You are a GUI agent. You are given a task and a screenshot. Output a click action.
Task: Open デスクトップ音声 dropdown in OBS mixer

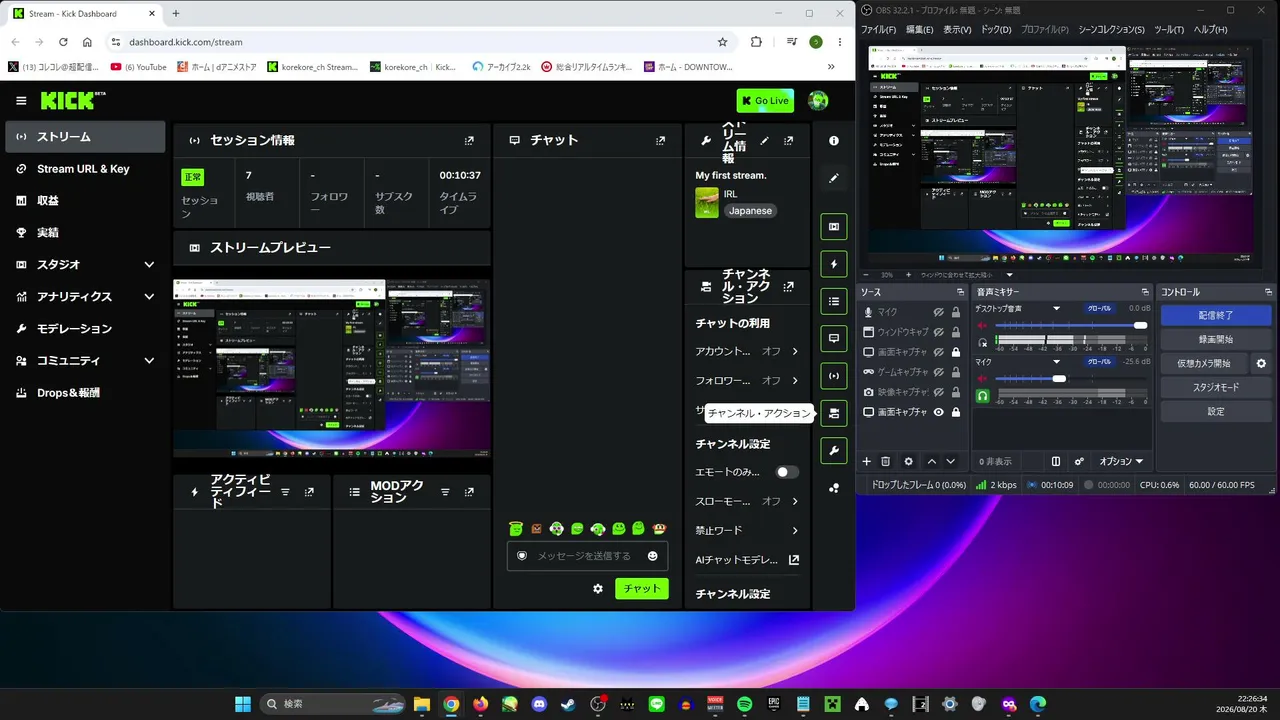coord(1056,309)
